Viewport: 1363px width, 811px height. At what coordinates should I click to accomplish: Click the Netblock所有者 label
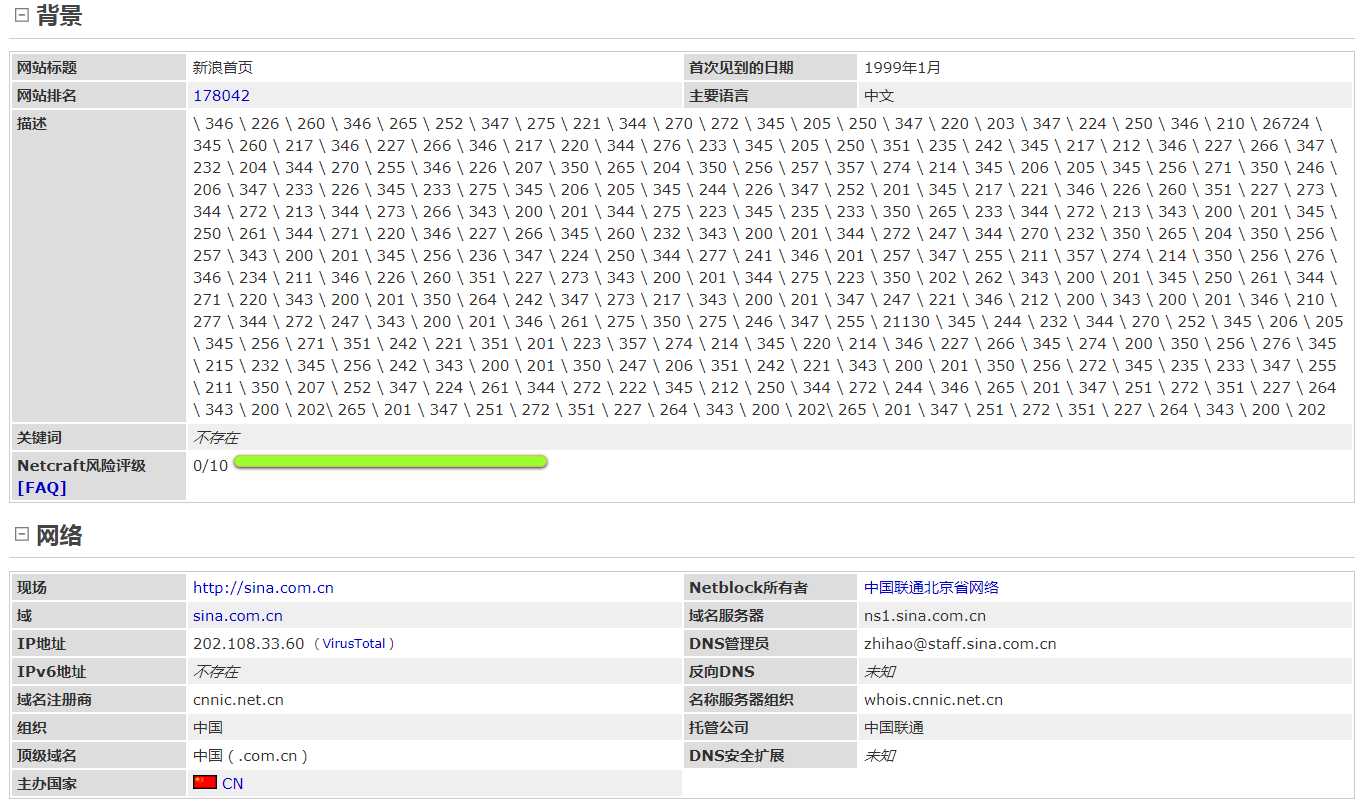click(x=748, y=588)
